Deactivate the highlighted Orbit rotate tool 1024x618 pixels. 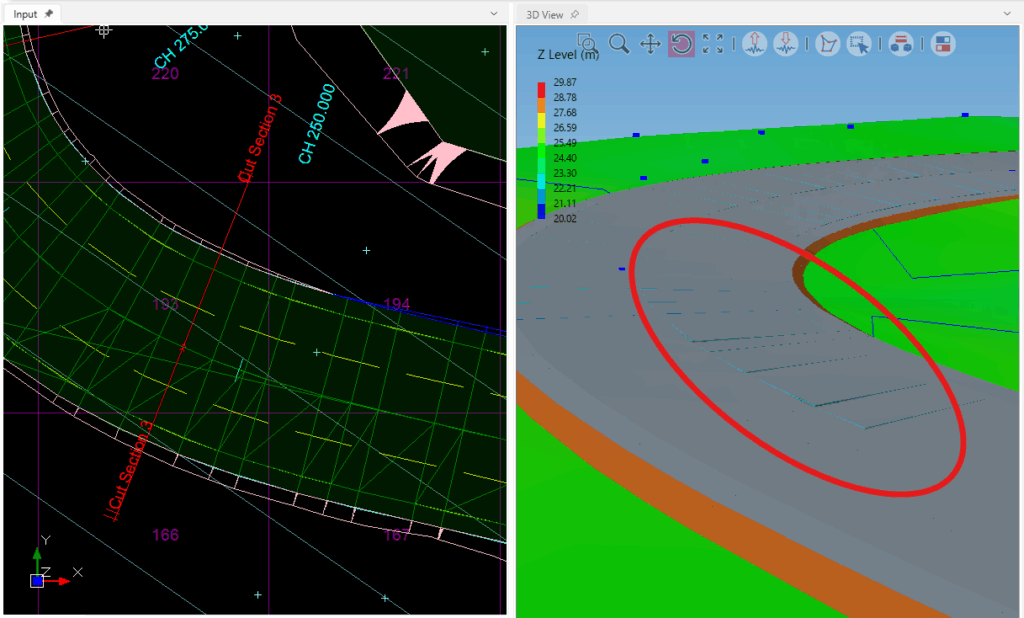(x=683, y=44)
